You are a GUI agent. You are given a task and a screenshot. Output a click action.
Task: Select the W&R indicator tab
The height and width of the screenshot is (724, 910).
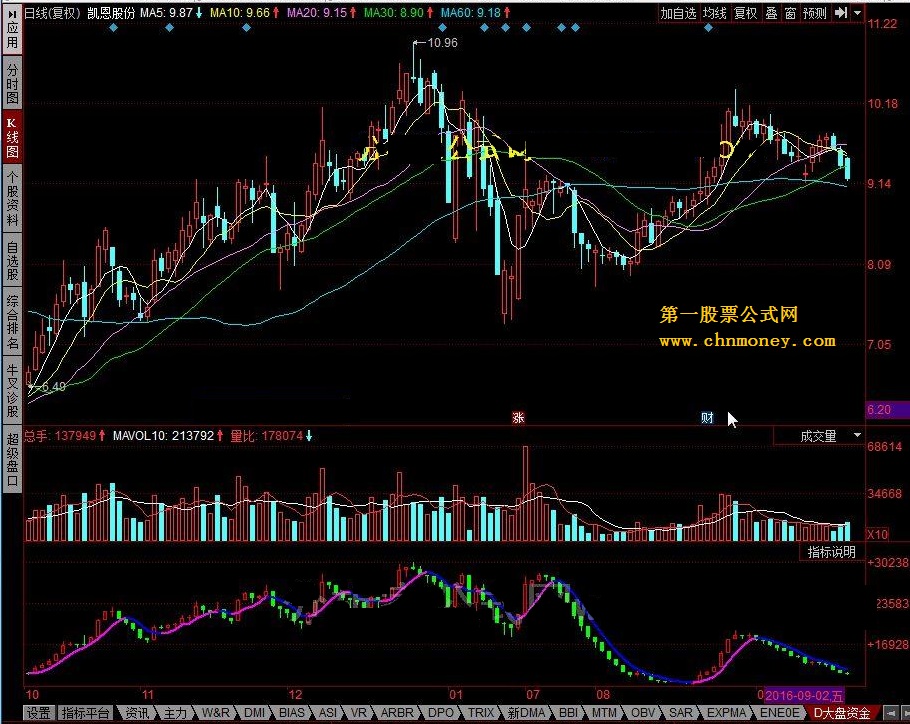(215, 713)
